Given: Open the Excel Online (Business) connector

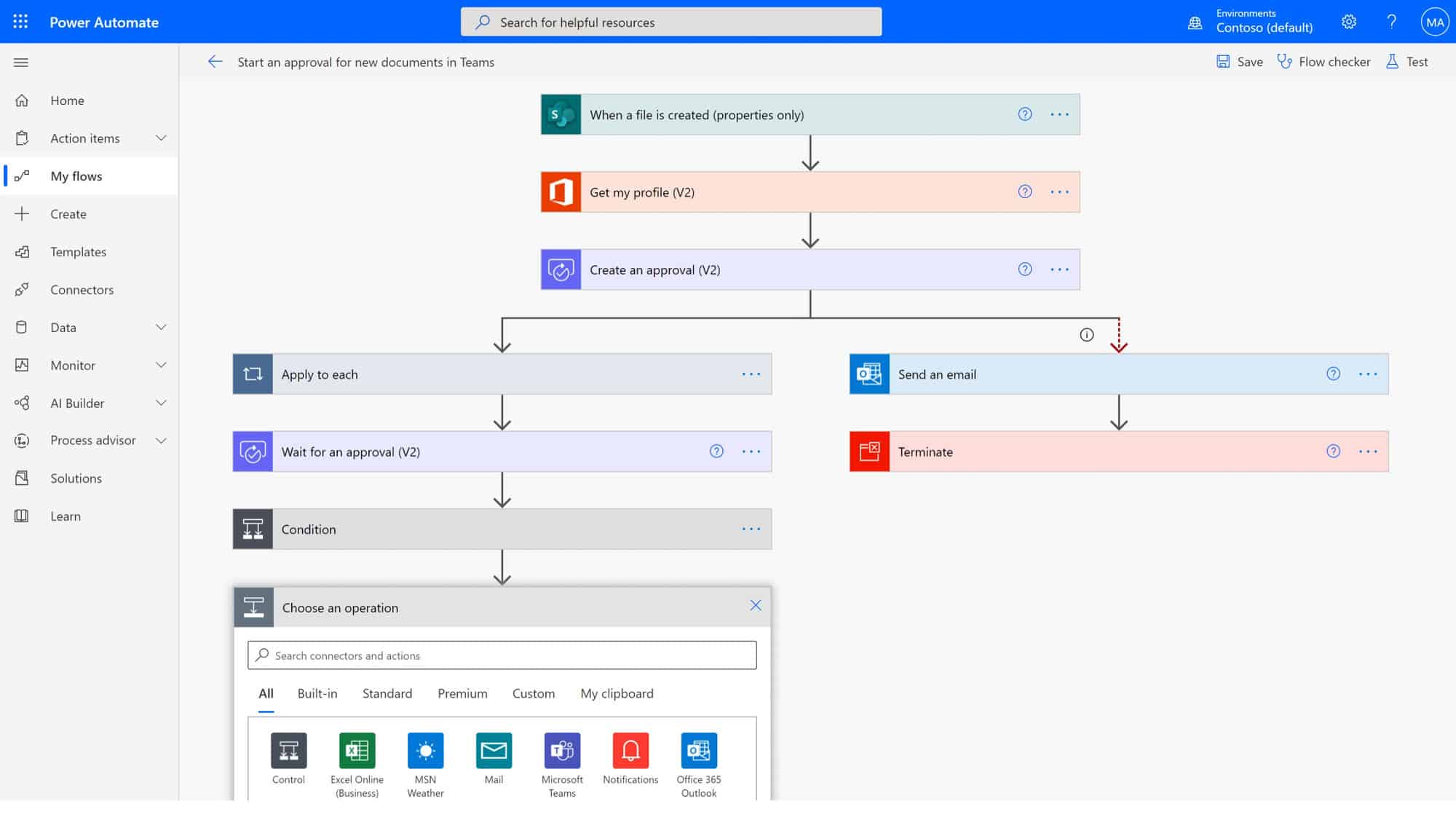Looking at the screenshot, I should (x=356, y=750).
